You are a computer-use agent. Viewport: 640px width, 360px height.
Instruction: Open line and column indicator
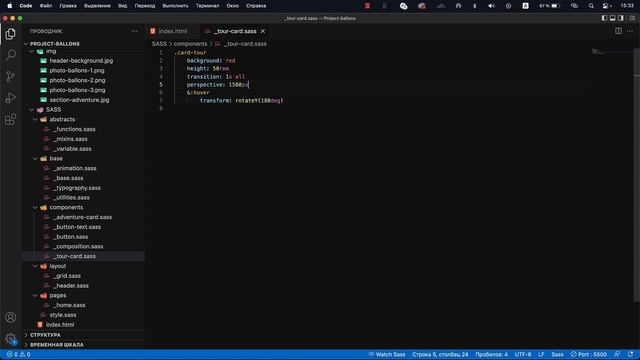coord(440,354)
